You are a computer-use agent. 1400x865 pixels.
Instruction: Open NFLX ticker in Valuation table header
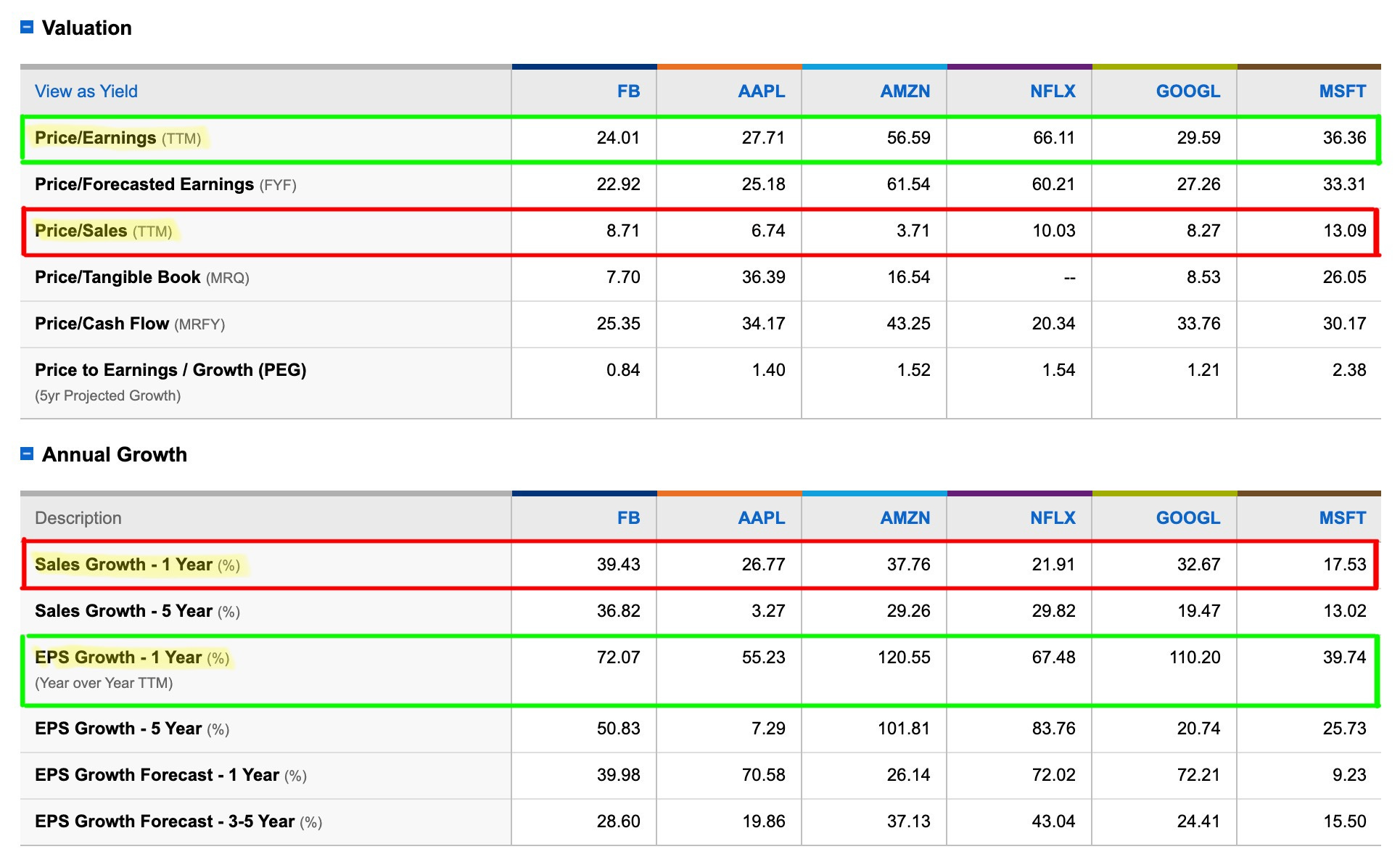coord(1053,91)
